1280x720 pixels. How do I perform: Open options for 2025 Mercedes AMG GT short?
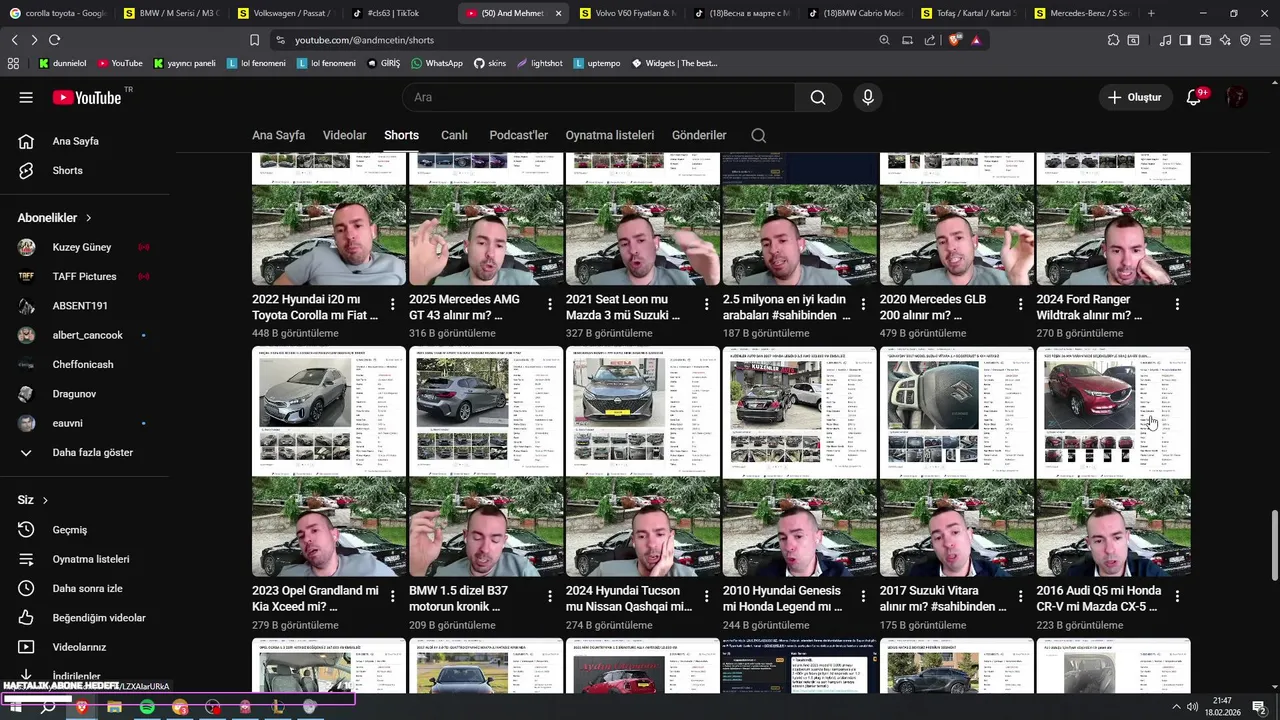tap(549, 304)
